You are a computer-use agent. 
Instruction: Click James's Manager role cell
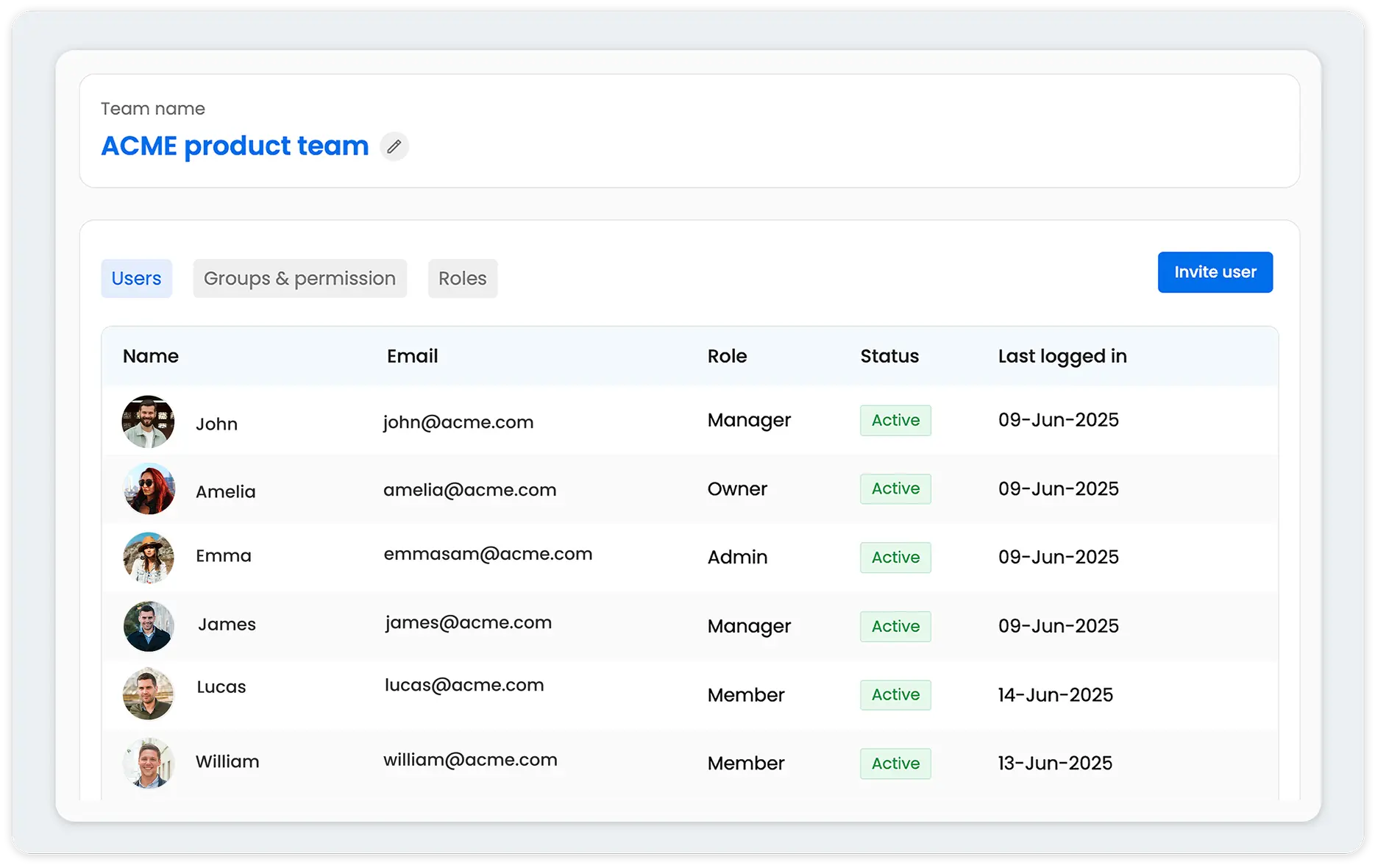click(749, 626)
